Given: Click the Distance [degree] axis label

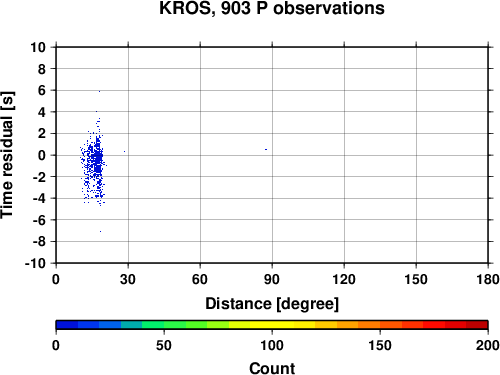Looking at the screenshot, I should pyautogui.click(x=272, y=304).
